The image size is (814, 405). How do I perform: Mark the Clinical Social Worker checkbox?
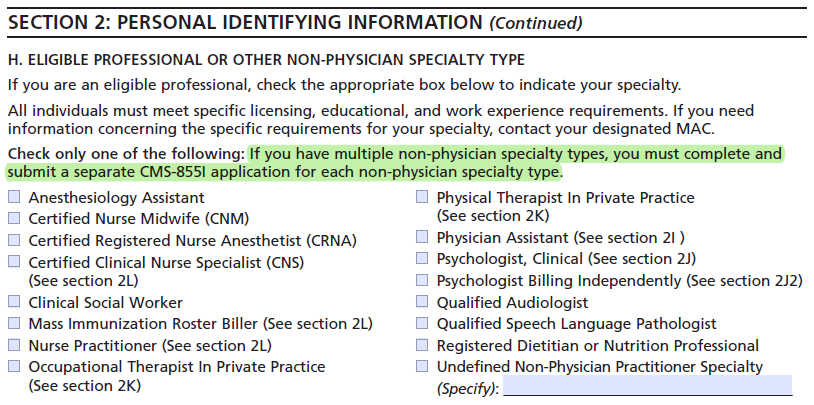click(14, 302)
